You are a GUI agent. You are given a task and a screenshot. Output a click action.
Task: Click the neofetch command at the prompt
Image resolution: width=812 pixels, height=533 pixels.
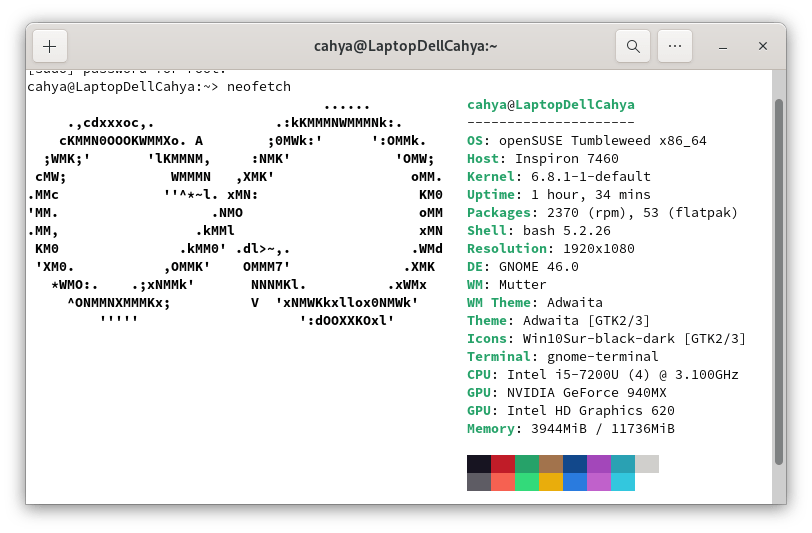coord(259,87)
